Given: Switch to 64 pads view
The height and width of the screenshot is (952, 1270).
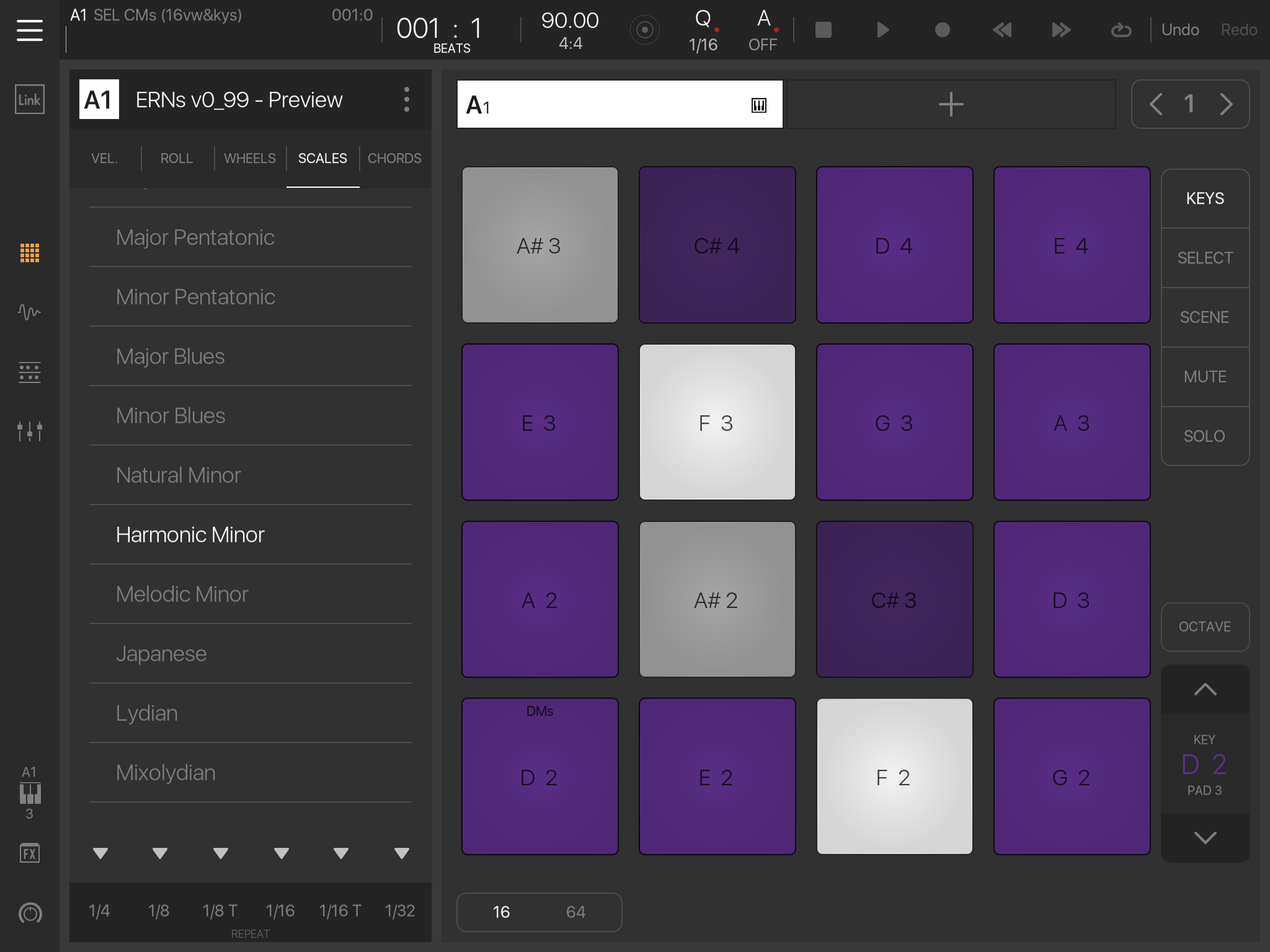Looking at the screenshot, I should coord(575,912).
